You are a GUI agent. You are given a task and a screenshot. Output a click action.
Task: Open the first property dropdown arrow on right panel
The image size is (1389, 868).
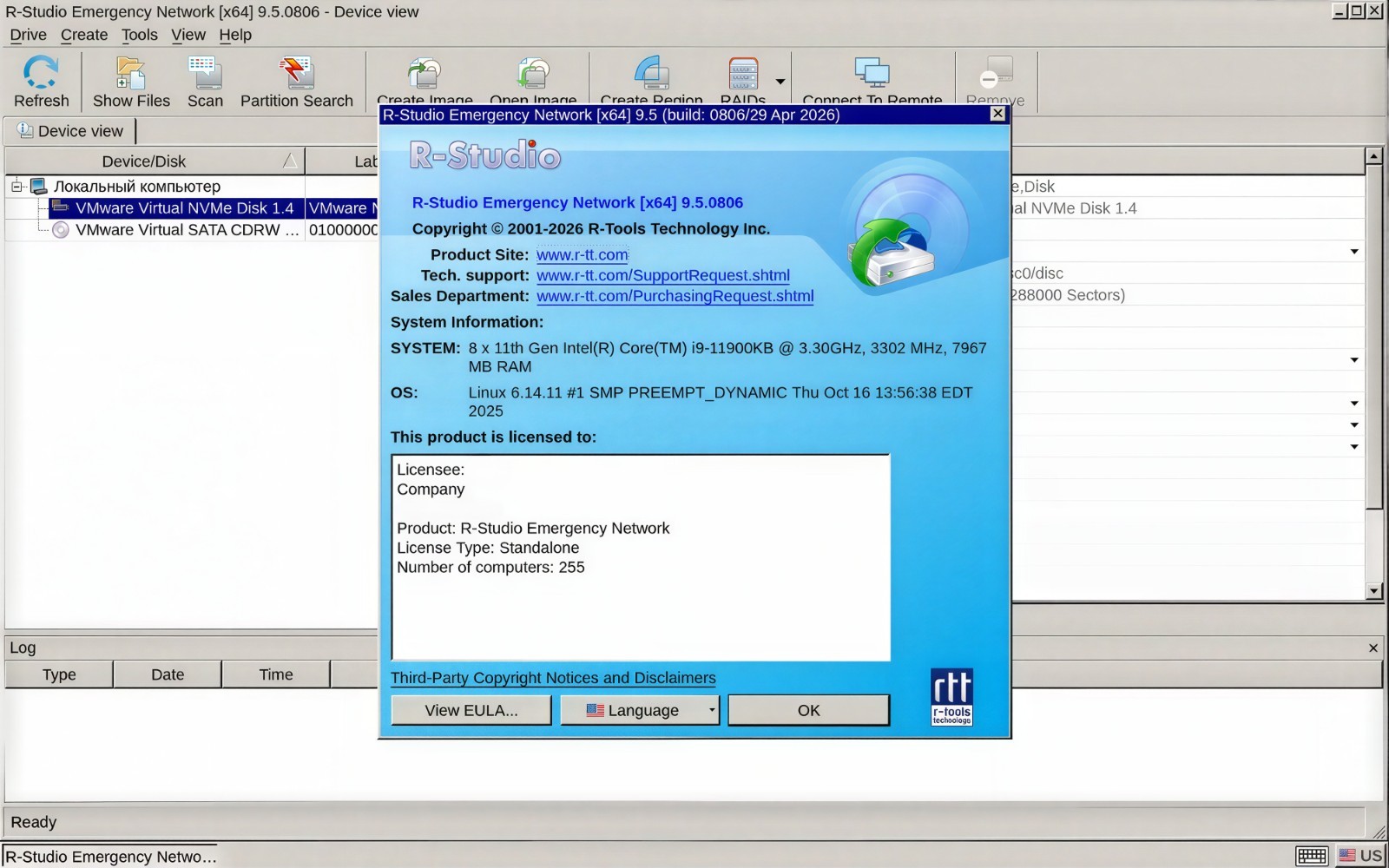pos(1354,252)
